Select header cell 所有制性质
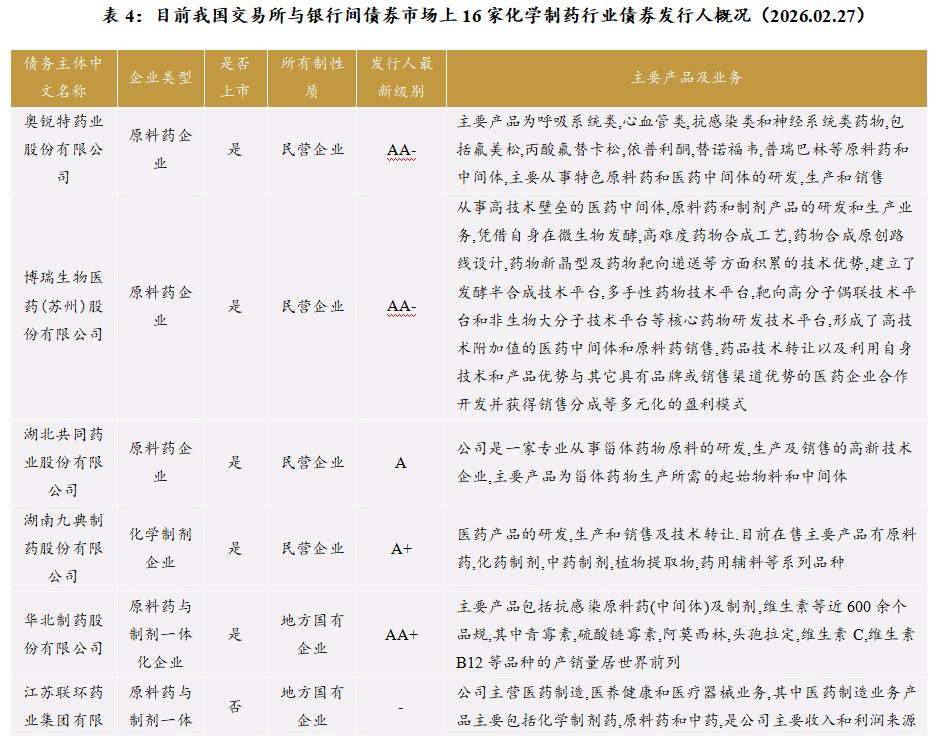940x747 pixels. tap(312, 77)
